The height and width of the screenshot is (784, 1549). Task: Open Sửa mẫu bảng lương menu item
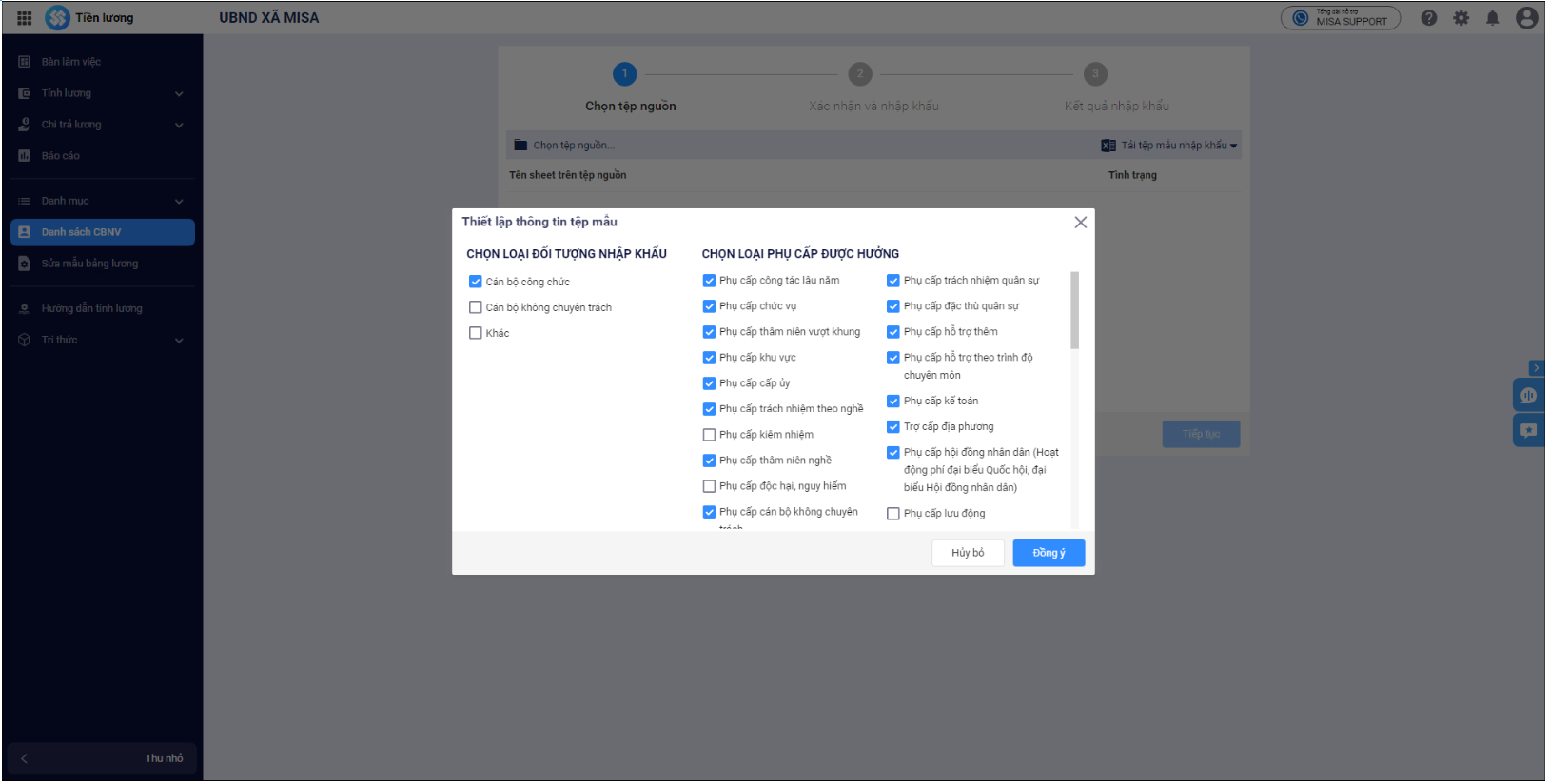89,264
